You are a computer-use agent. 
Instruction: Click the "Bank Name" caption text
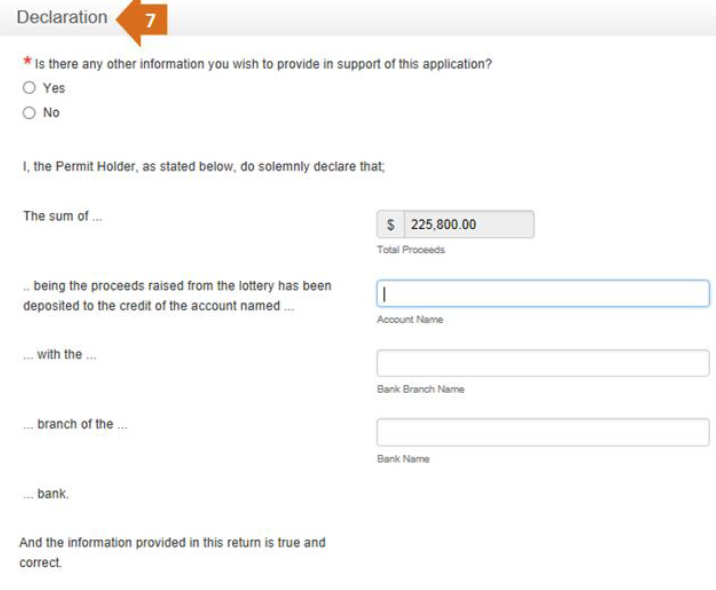[x=403, y=459]
